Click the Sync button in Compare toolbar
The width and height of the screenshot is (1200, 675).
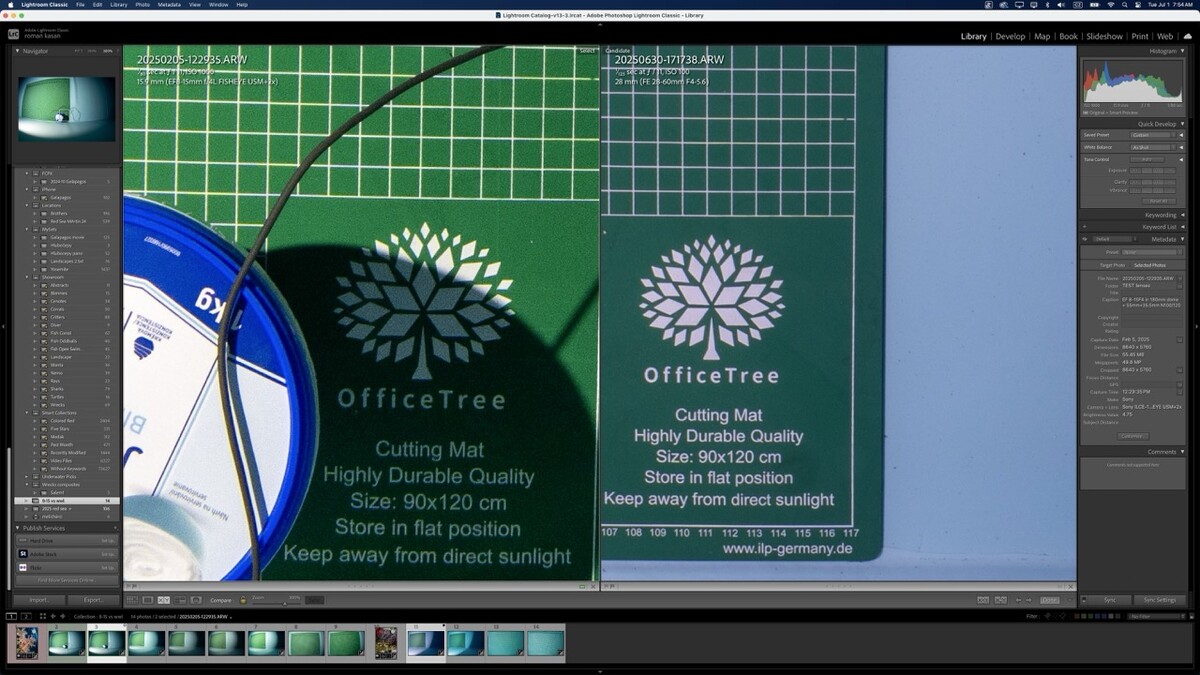coord(314,600)
